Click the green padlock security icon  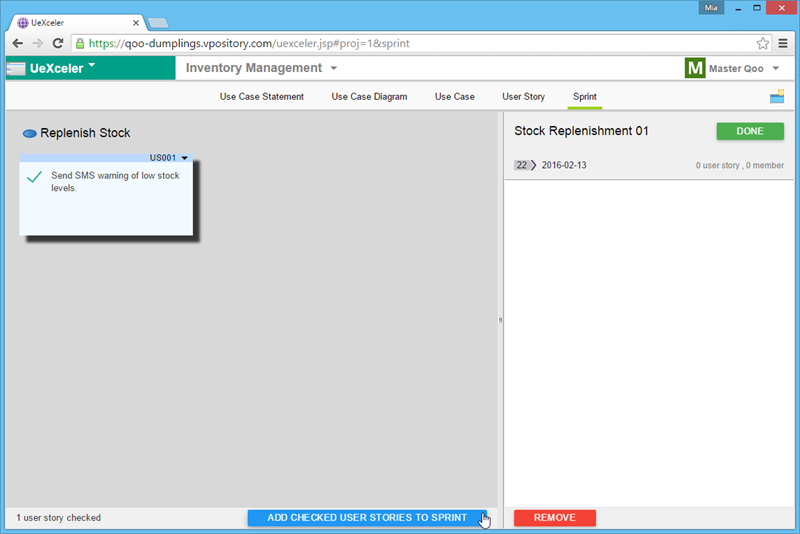tap(80, 44)
